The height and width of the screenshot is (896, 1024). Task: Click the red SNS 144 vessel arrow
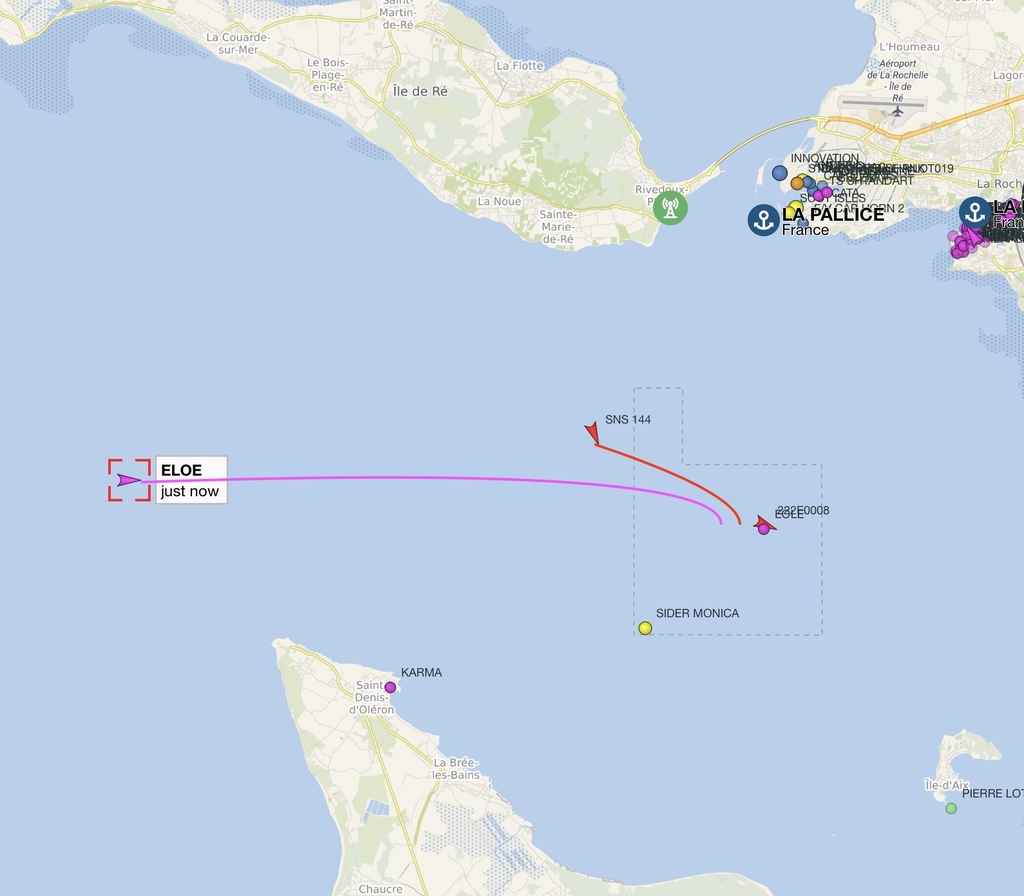coord(592,433)
